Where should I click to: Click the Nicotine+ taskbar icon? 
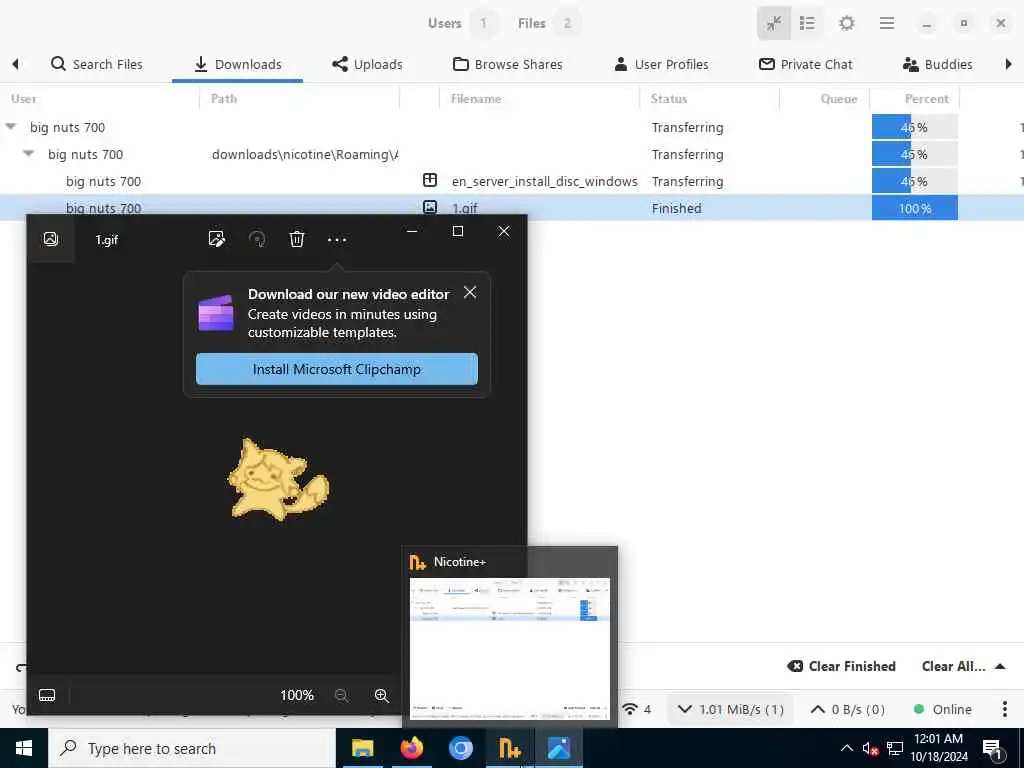point(510,748)
